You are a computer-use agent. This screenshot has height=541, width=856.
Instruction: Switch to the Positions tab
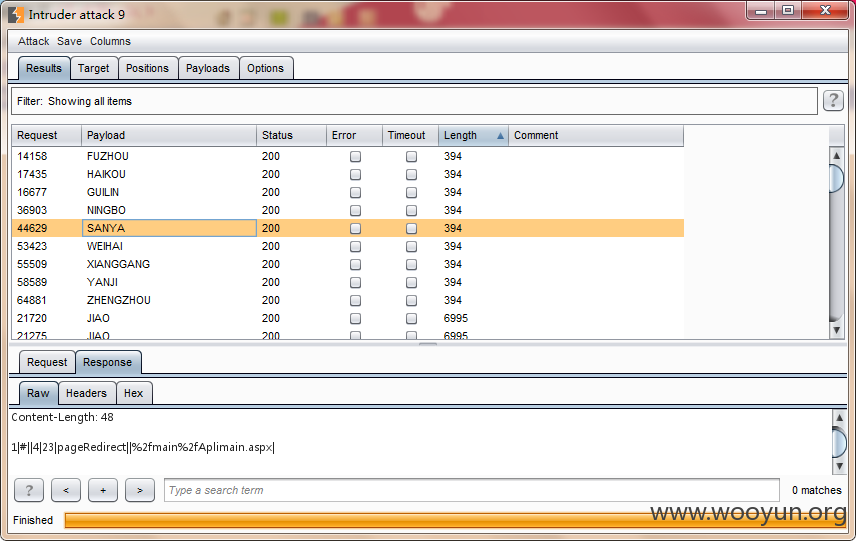[147, 68]
